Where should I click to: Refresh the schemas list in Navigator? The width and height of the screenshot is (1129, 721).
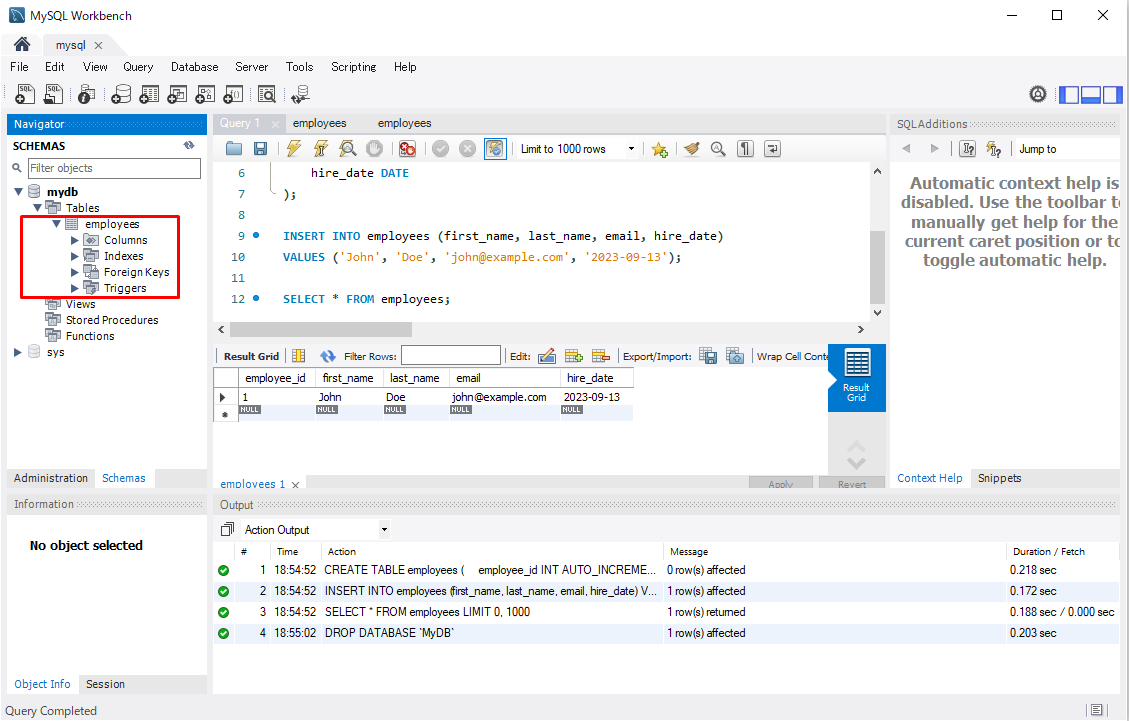click(x=189, y=146)
